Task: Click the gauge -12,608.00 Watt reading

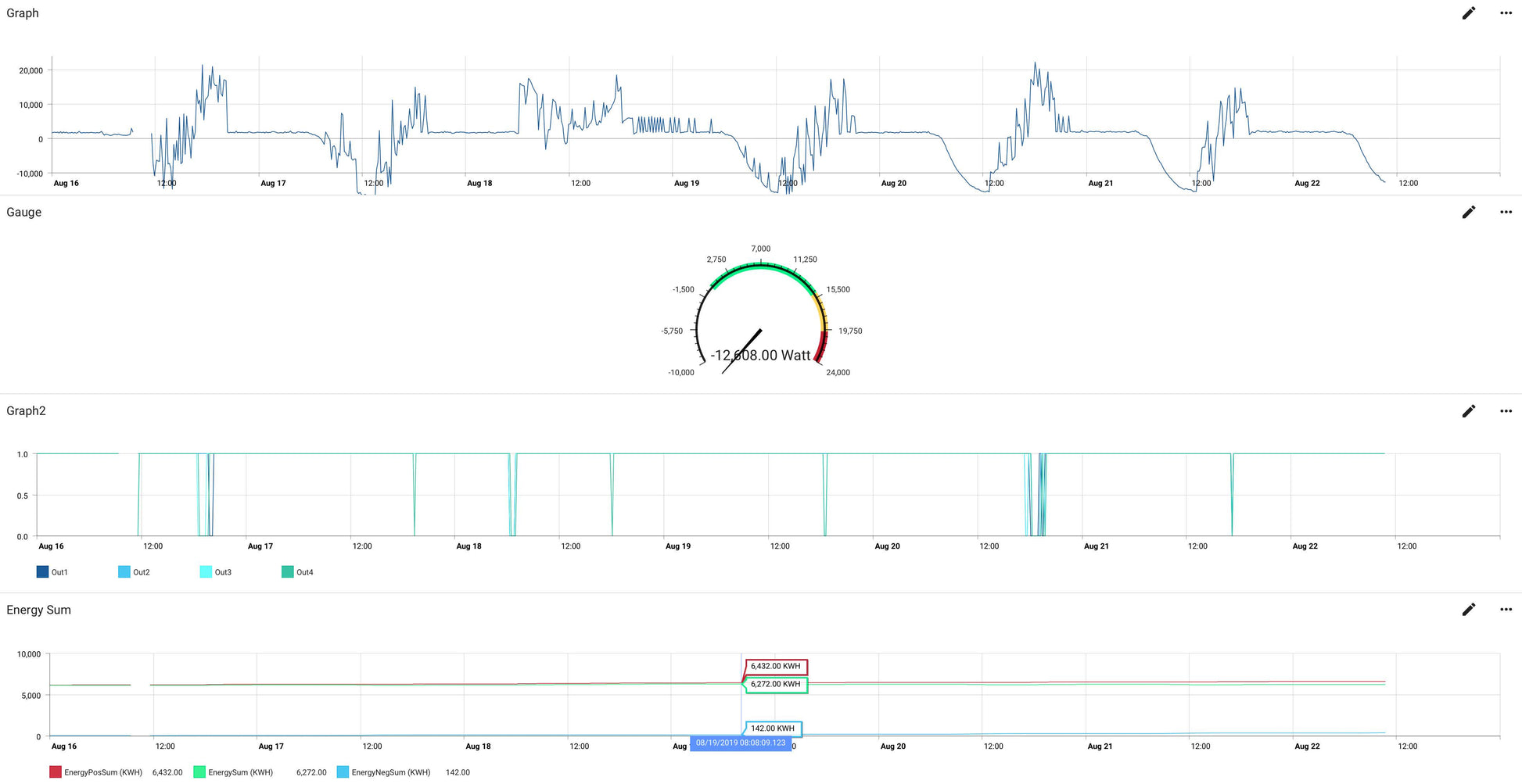Action: pos(760,356)
